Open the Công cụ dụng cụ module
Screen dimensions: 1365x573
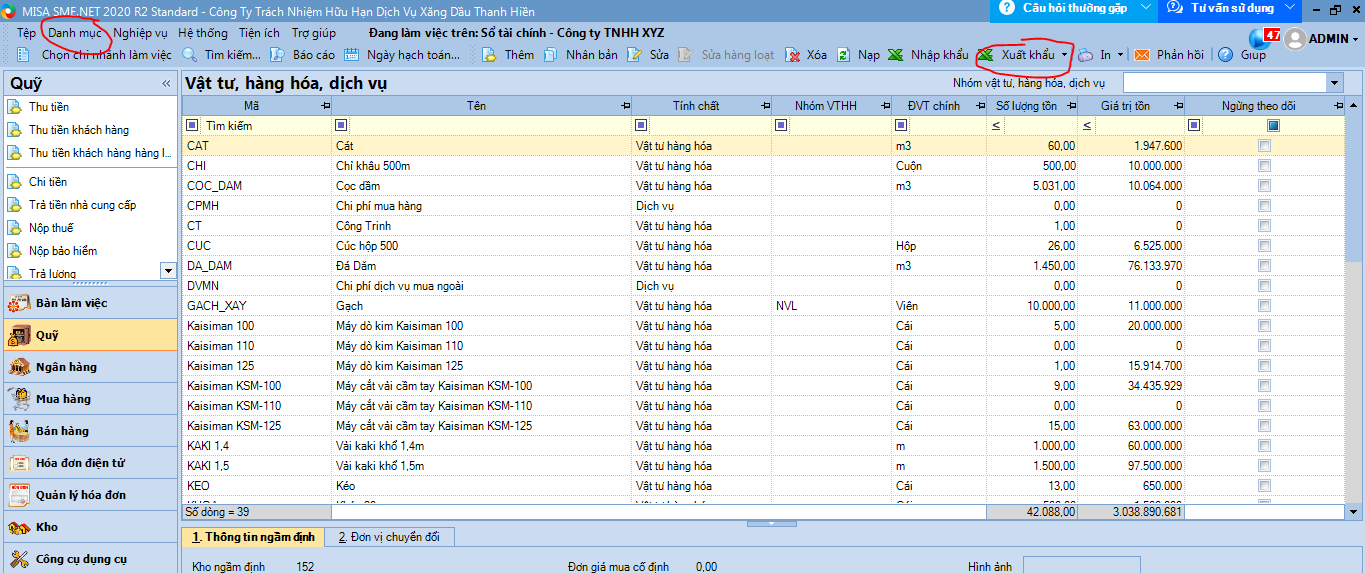tap(91, 559)
